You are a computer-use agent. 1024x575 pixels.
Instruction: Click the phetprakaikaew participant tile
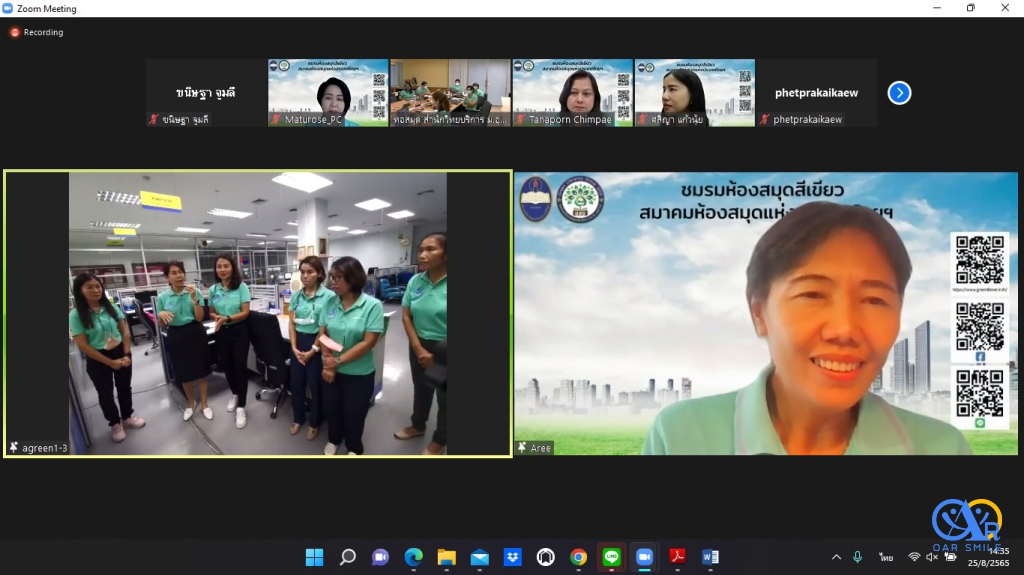coord(816,92)
